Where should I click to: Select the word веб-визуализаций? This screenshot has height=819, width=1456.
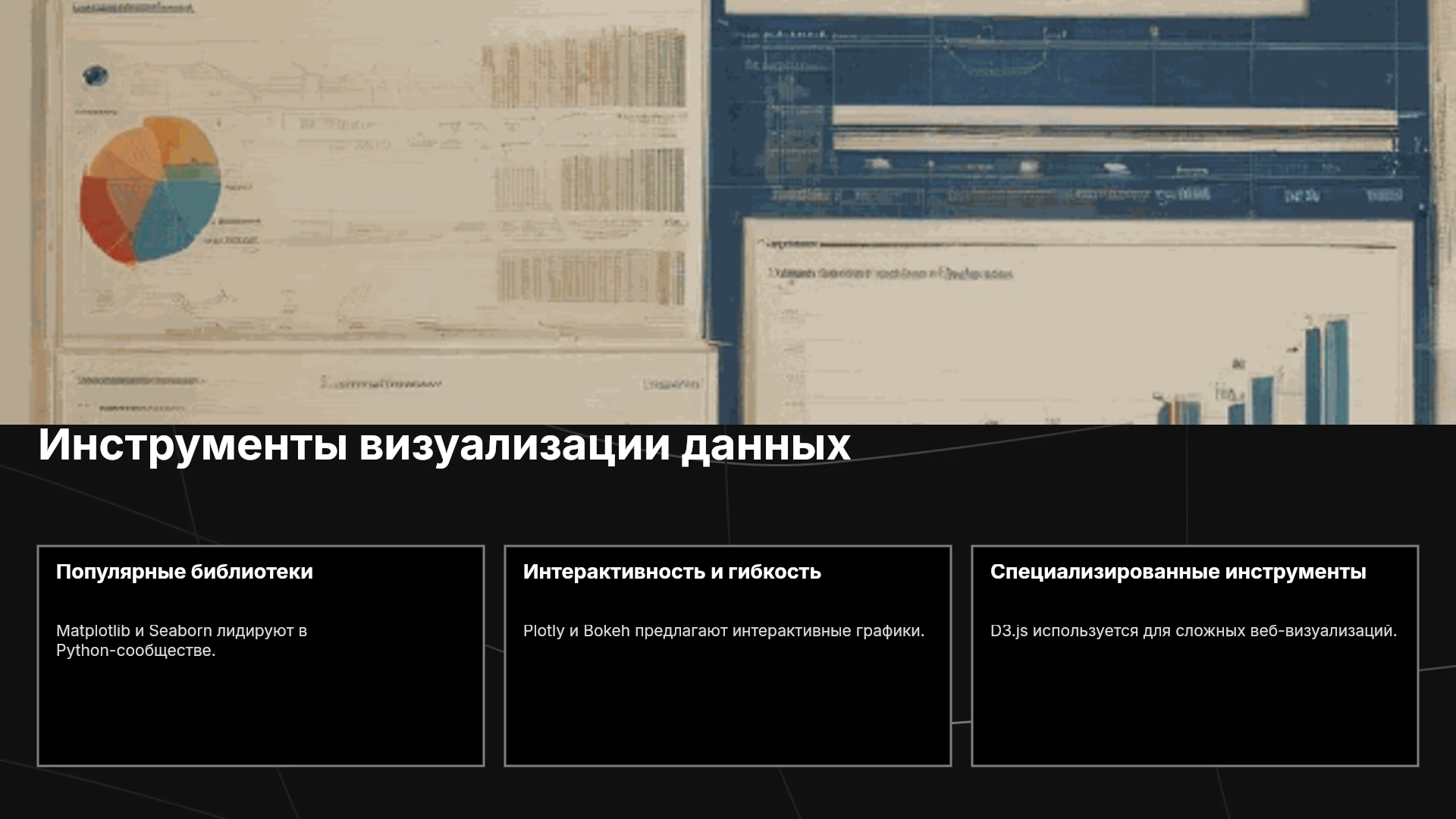[1323, 631]
